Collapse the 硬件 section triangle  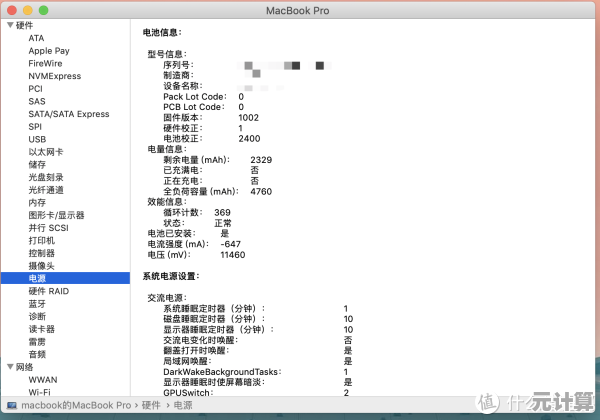point(9,25)
